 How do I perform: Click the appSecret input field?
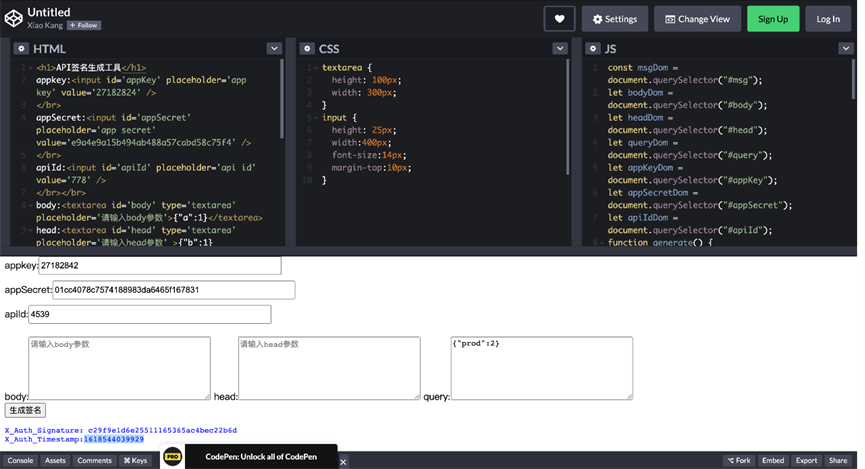(x=173, y=290)
